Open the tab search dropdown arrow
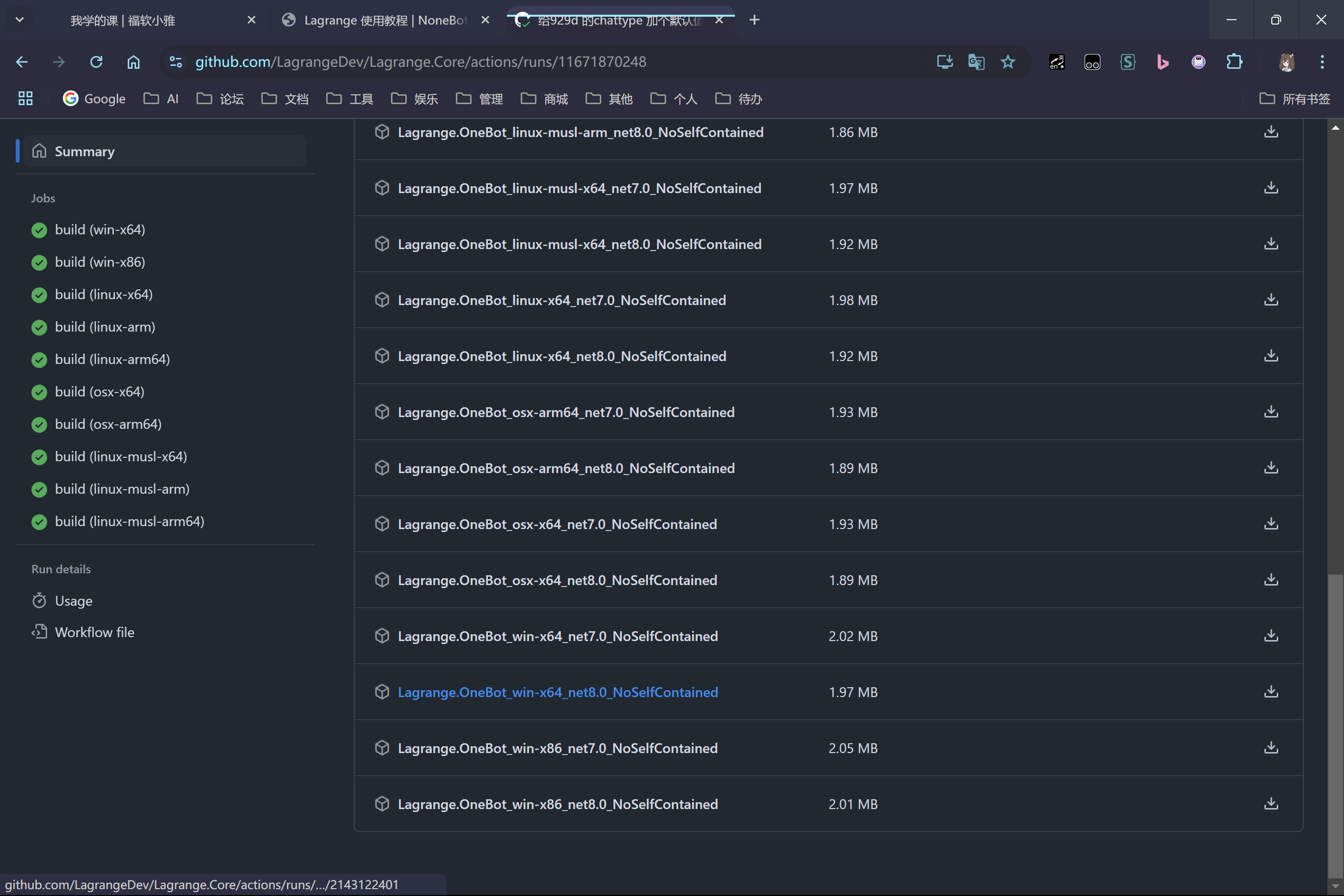The width and height of the screenshot is (1344, 896). tap(20, 20)
